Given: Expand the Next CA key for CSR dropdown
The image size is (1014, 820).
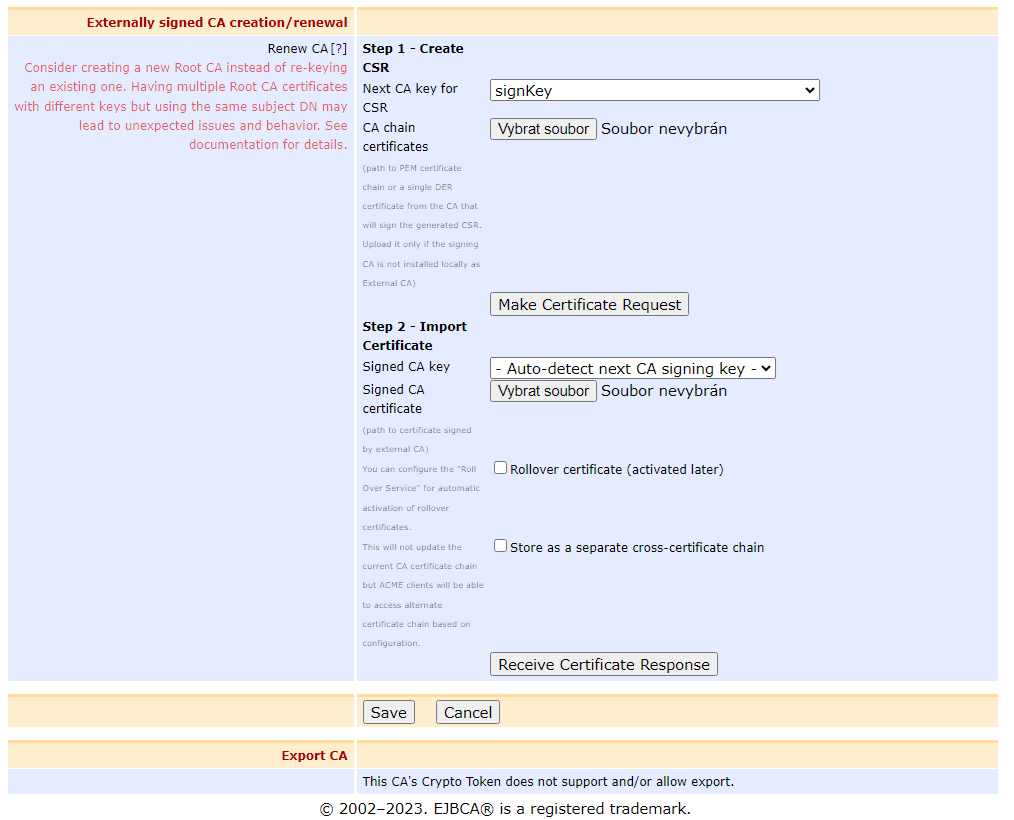Looking at the screenshot, I should coord(654,91).
